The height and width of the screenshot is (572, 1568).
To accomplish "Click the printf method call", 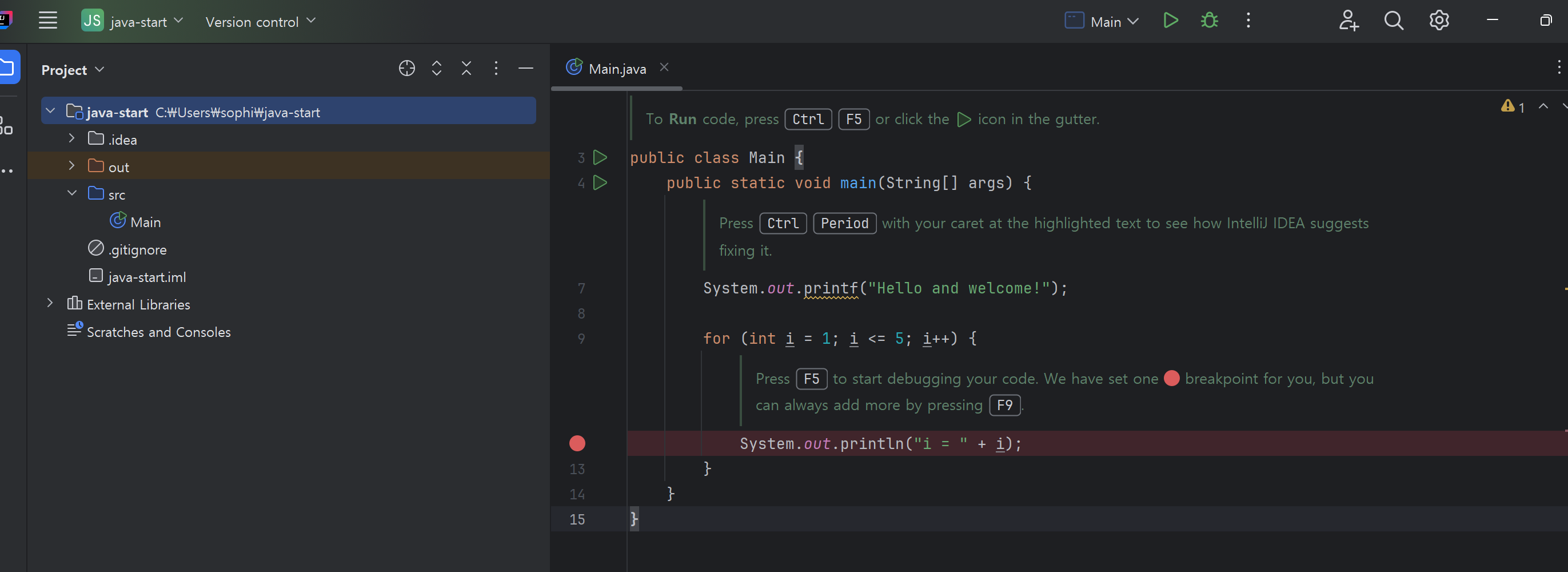I will (831, 288).
